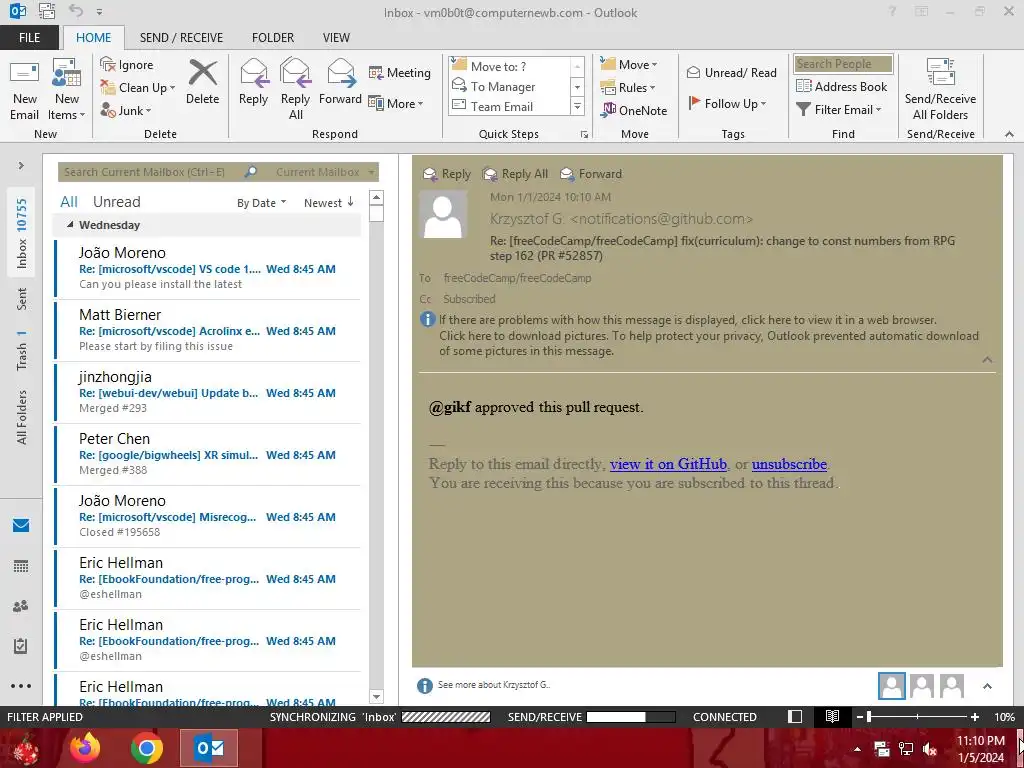Open Quick Steps dialog launcher
Screen dimensions: 1024x768
(x=584, y=135)
